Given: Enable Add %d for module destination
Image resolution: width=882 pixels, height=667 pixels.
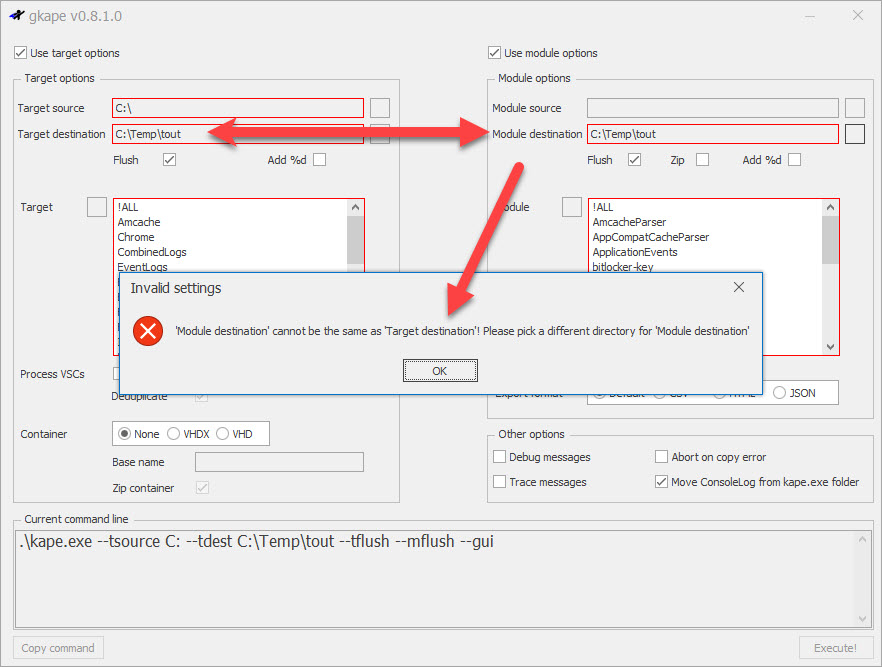Looking at the screenshot, I should (794, 160).
